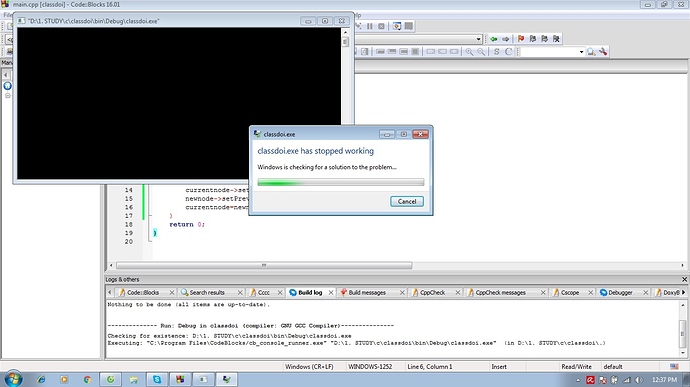
Task: Open search options wrench icon
Action: click(603, 52)
